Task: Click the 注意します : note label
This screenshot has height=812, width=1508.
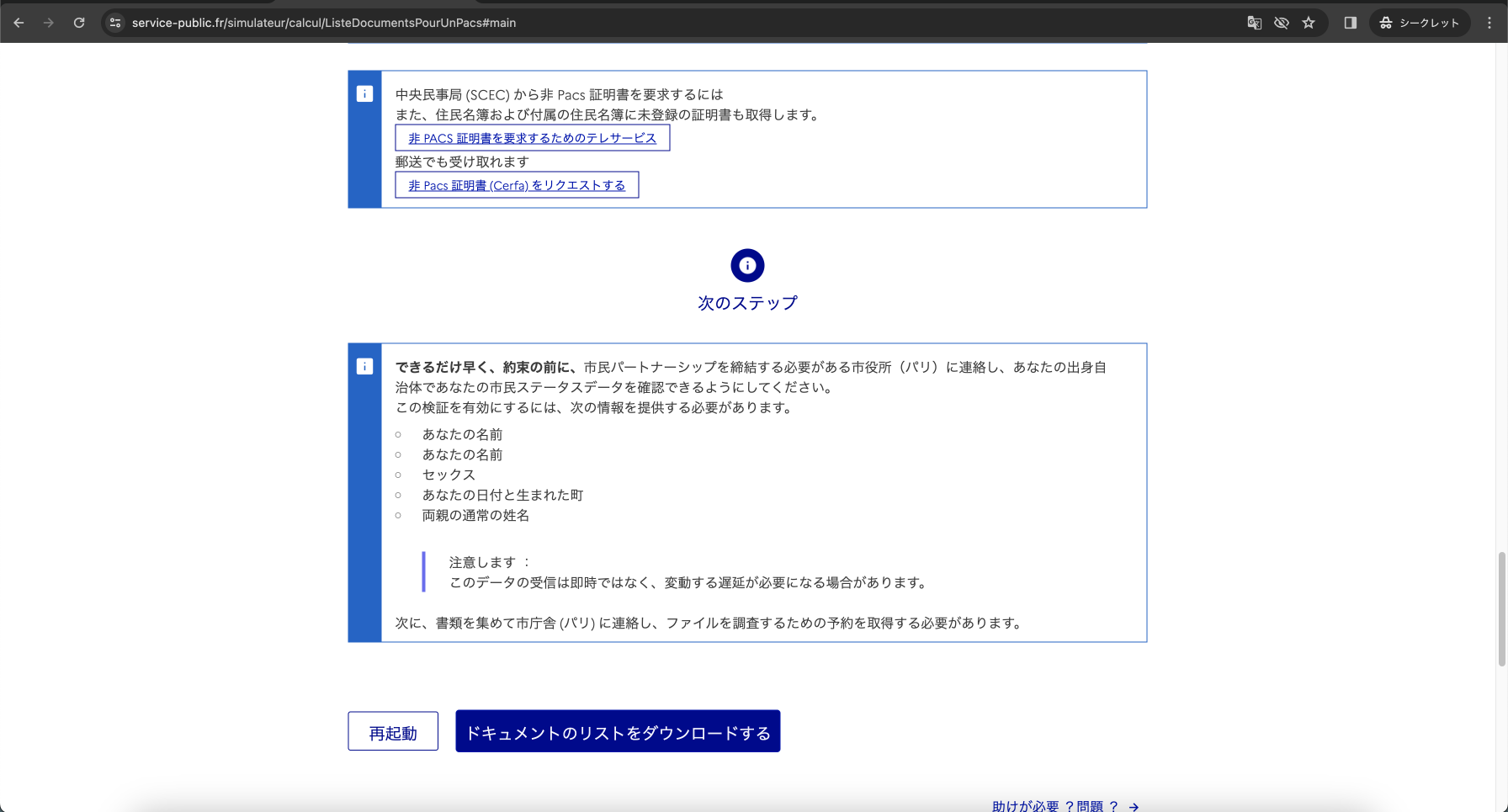Action: (490, 562)
